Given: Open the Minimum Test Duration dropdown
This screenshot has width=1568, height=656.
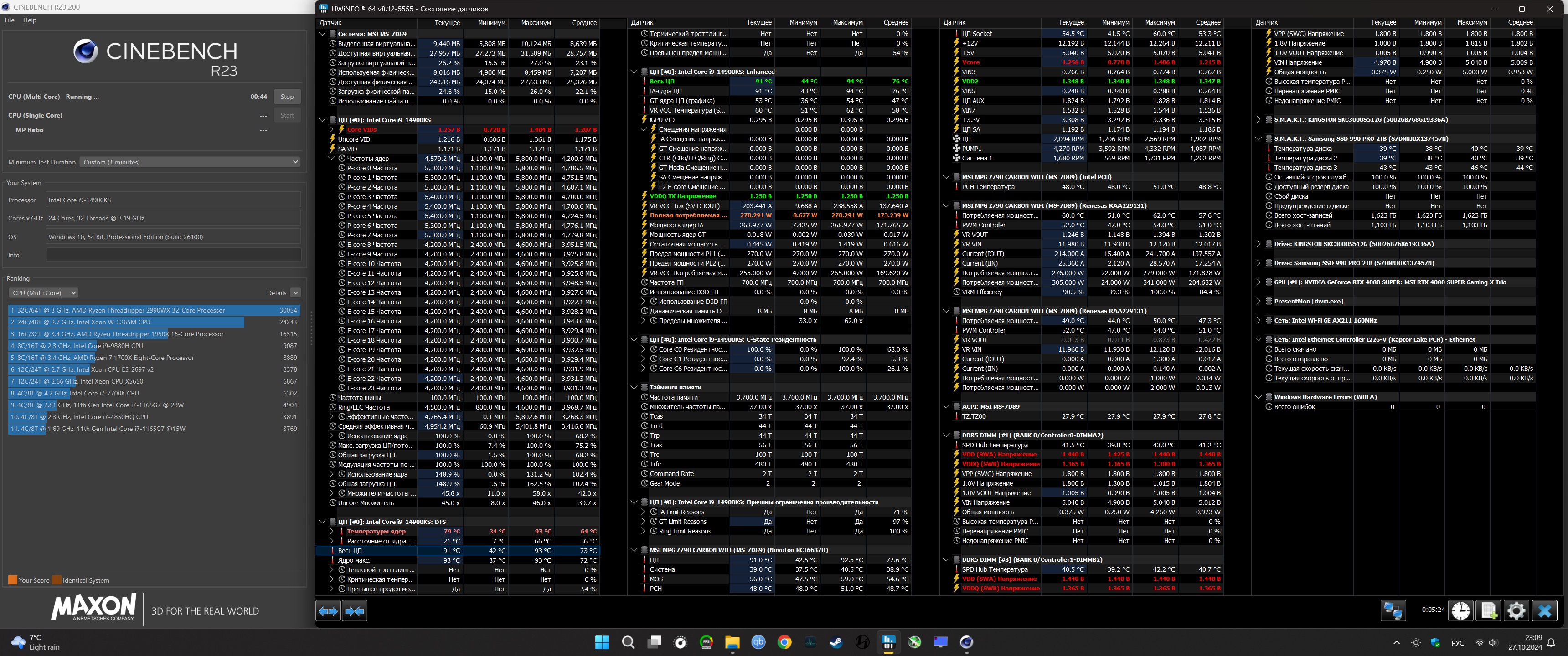Looking at the screenshot, I should click(x=191, y=162).
